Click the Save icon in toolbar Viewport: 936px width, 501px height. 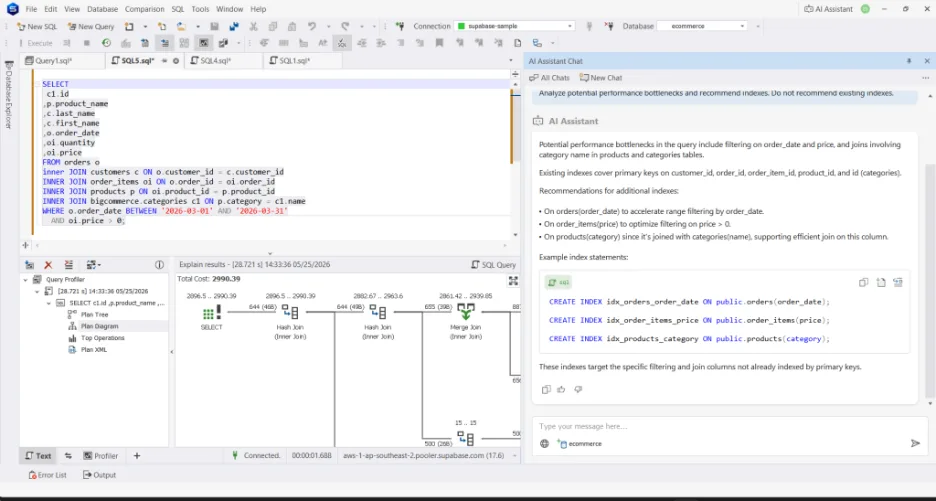[x=214, y=26]
